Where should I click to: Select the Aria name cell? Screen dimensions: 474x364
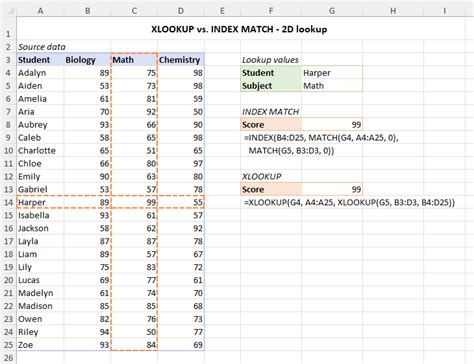click(x=40, y=112)
